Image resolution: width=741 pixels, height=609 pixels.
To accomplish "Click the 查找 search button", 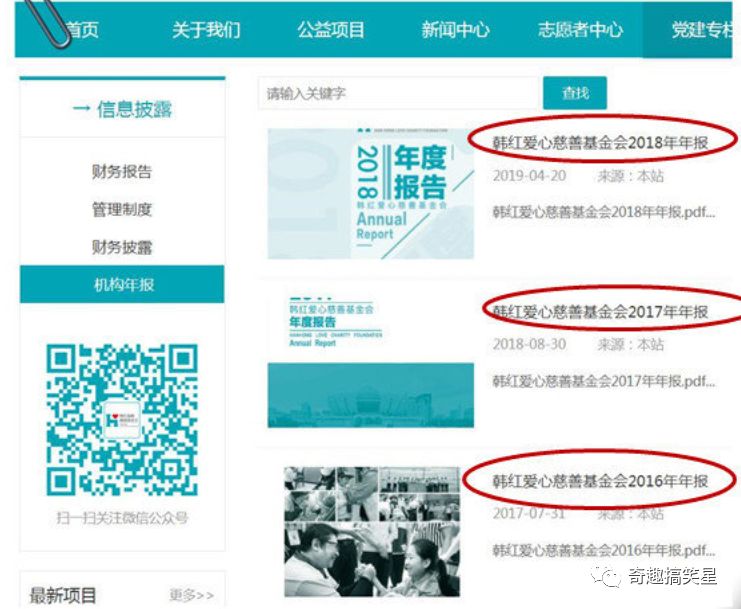I will [x=575, y=93].
